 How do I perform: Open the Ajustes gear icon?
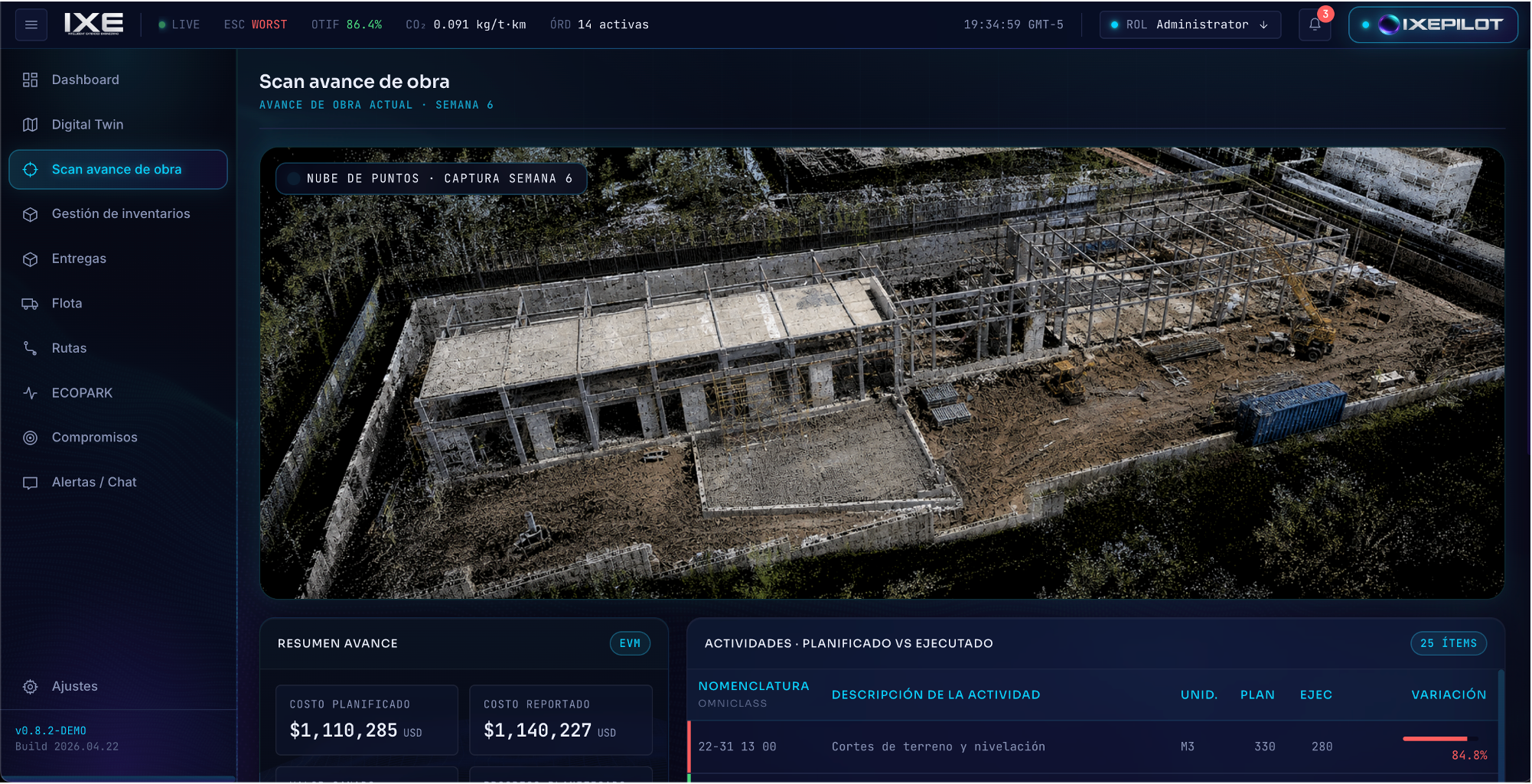pyautogui.click(x=31, y=687)
